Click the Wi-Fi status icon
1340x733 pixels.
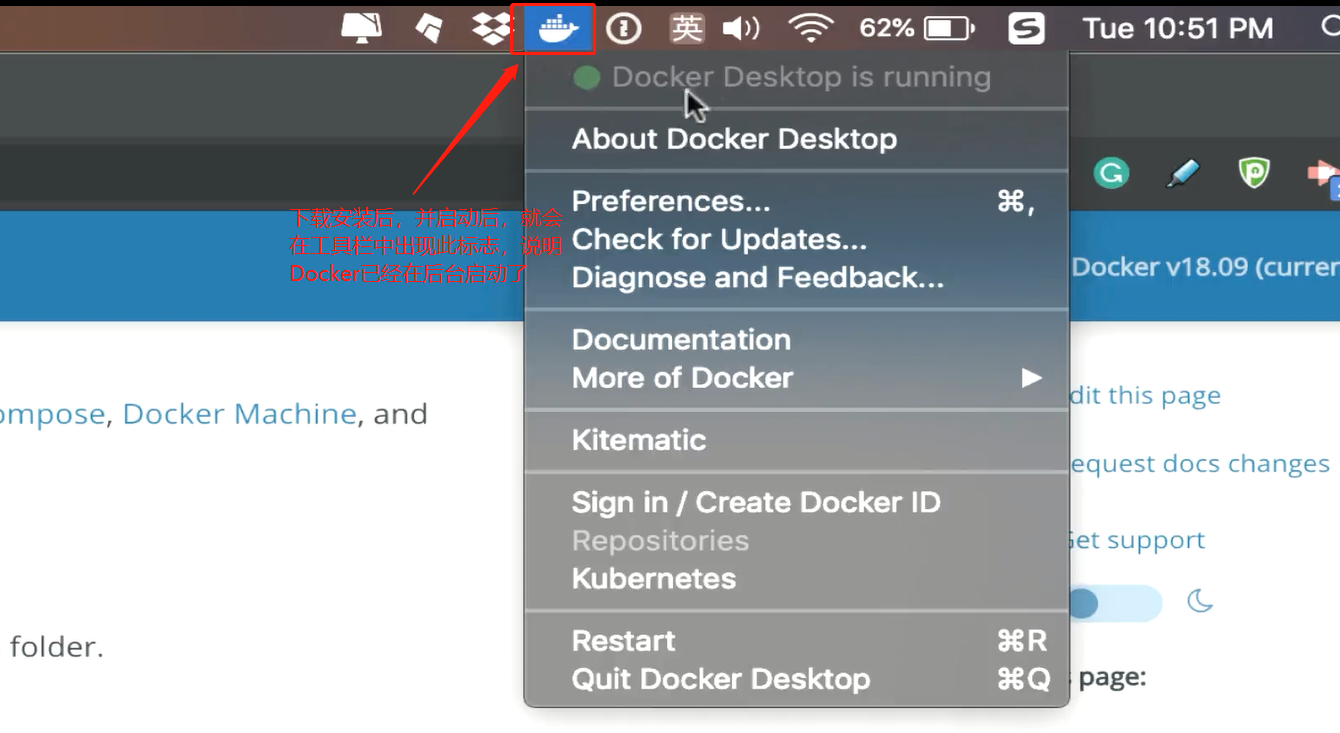point(811,28)
